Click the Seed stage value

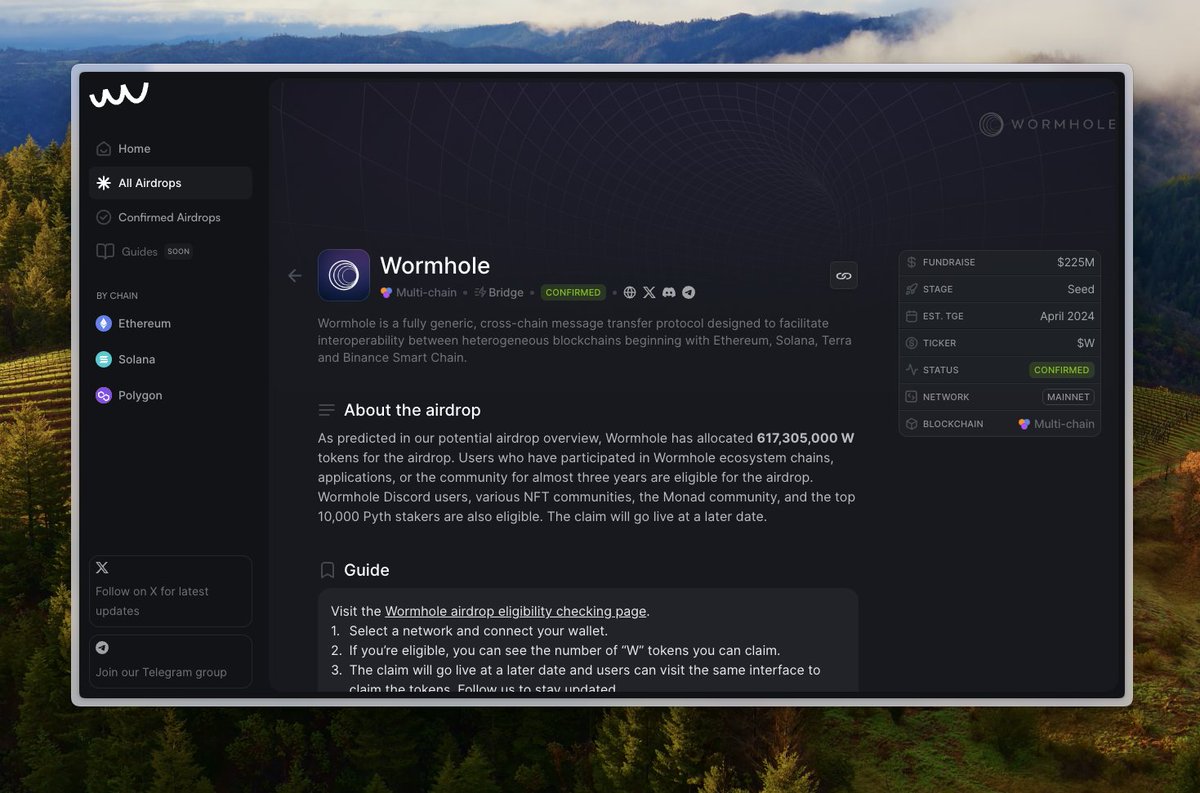pyautogui.click(x=1081, y=289)
